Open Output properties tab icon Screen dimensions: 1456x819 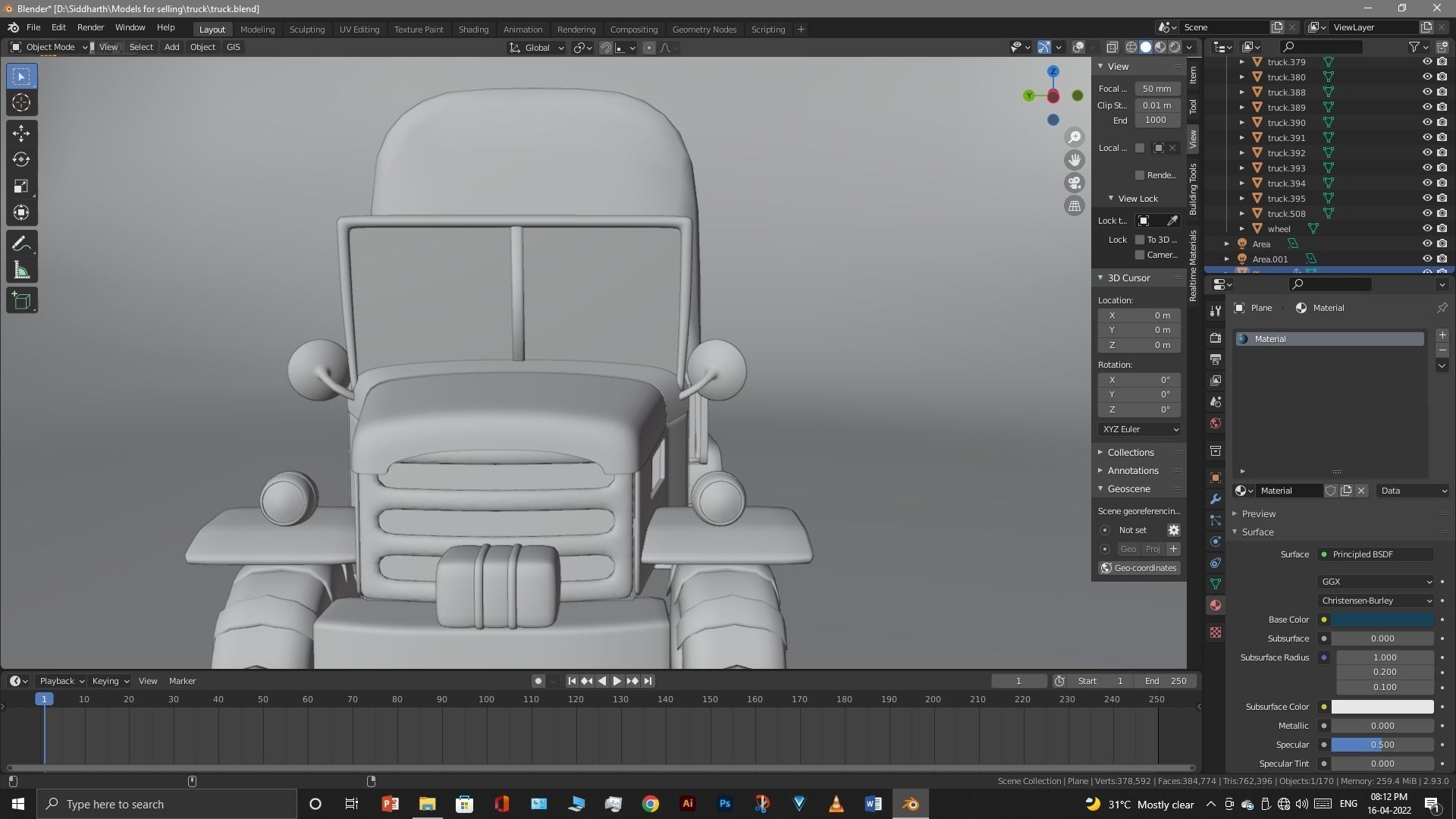tap(1216, 359)
